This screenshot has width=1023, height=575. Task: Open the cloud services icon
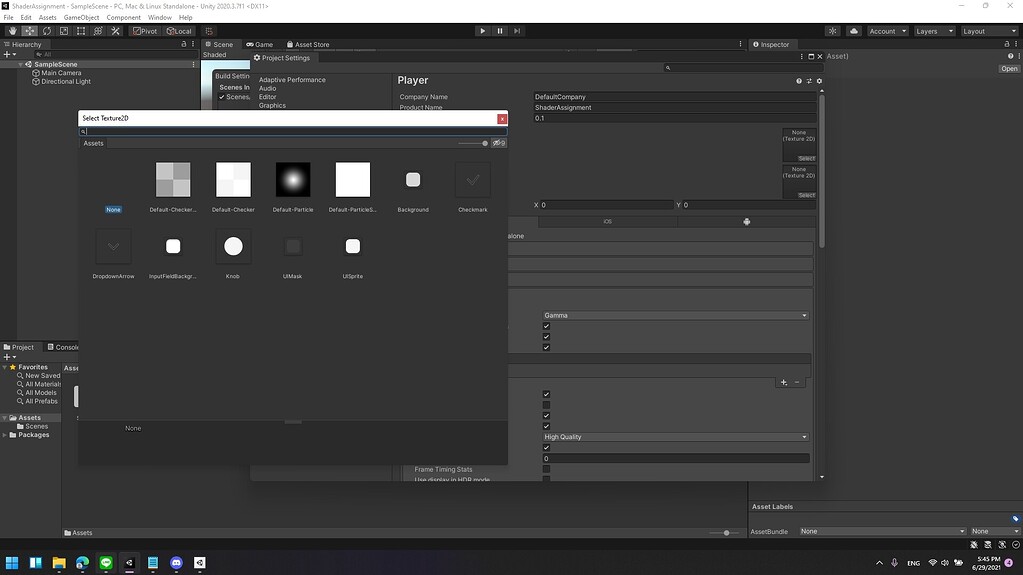tap(854, 31)
